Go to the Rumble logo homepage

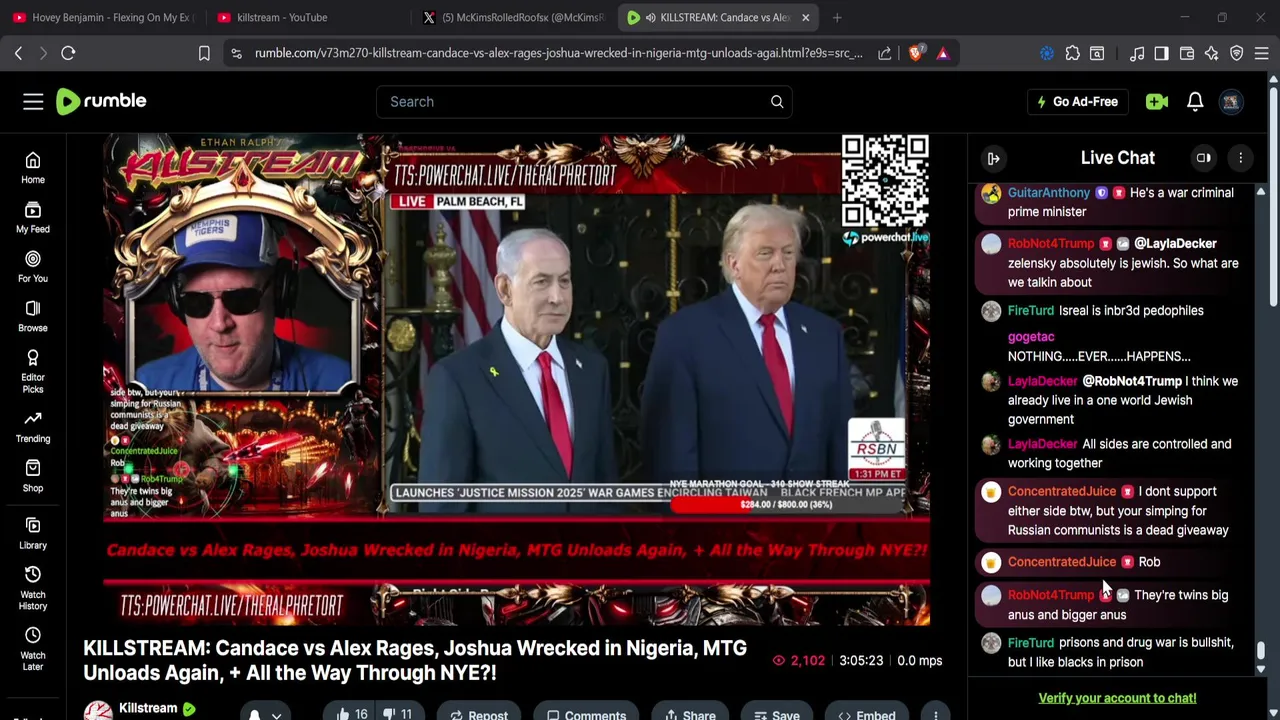click(x=101, y=101)
